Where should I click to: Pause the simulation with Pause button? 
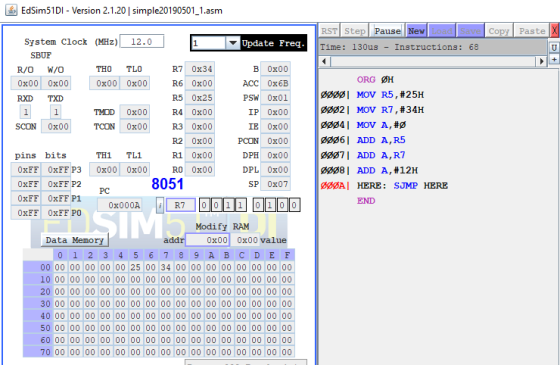point(388,31)
